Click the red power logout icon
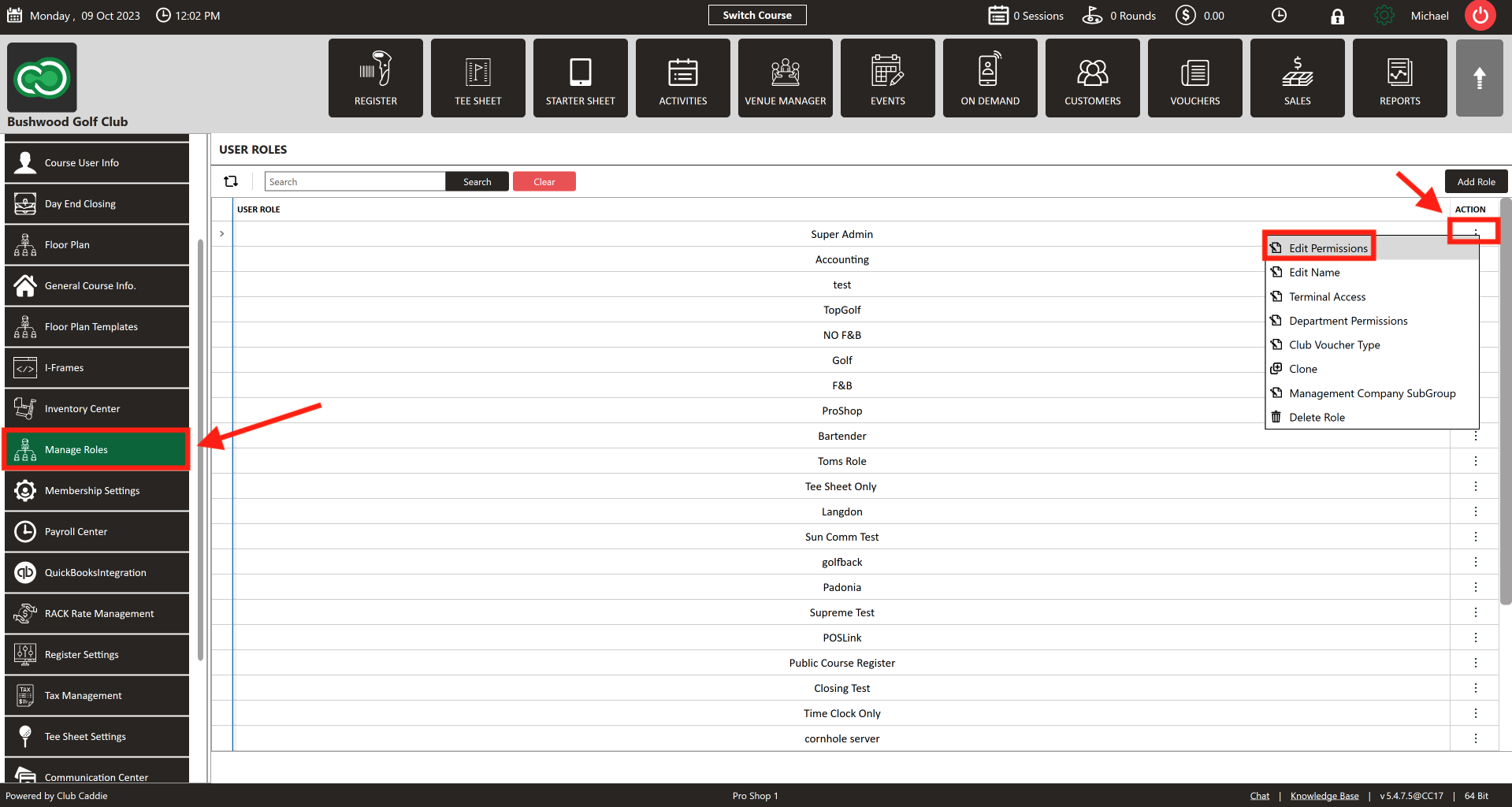The image size is (1512, 807). coord(1480,16)
